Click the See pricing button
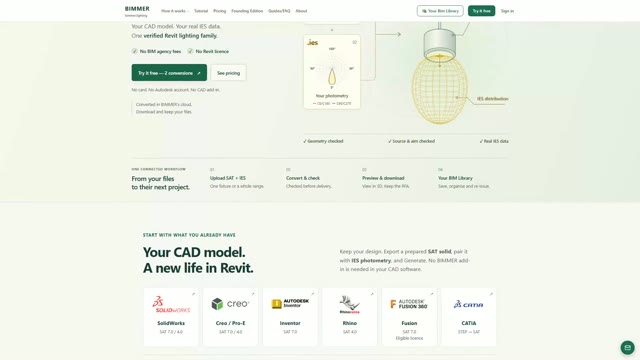The height and width of the screenshot is (360, 640). (x=229, y=73)
